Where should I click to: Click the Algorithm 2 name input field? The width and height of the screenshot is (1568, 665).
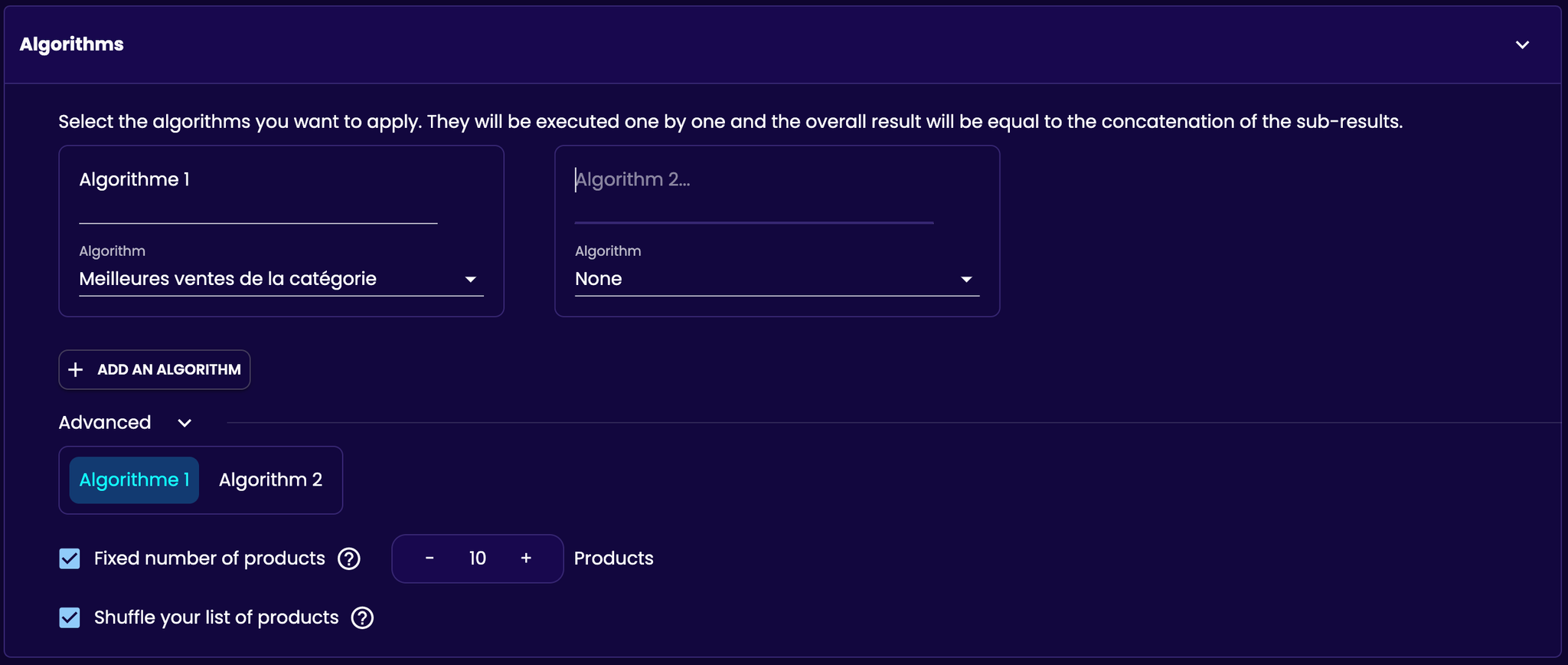[x=754, y=192]
